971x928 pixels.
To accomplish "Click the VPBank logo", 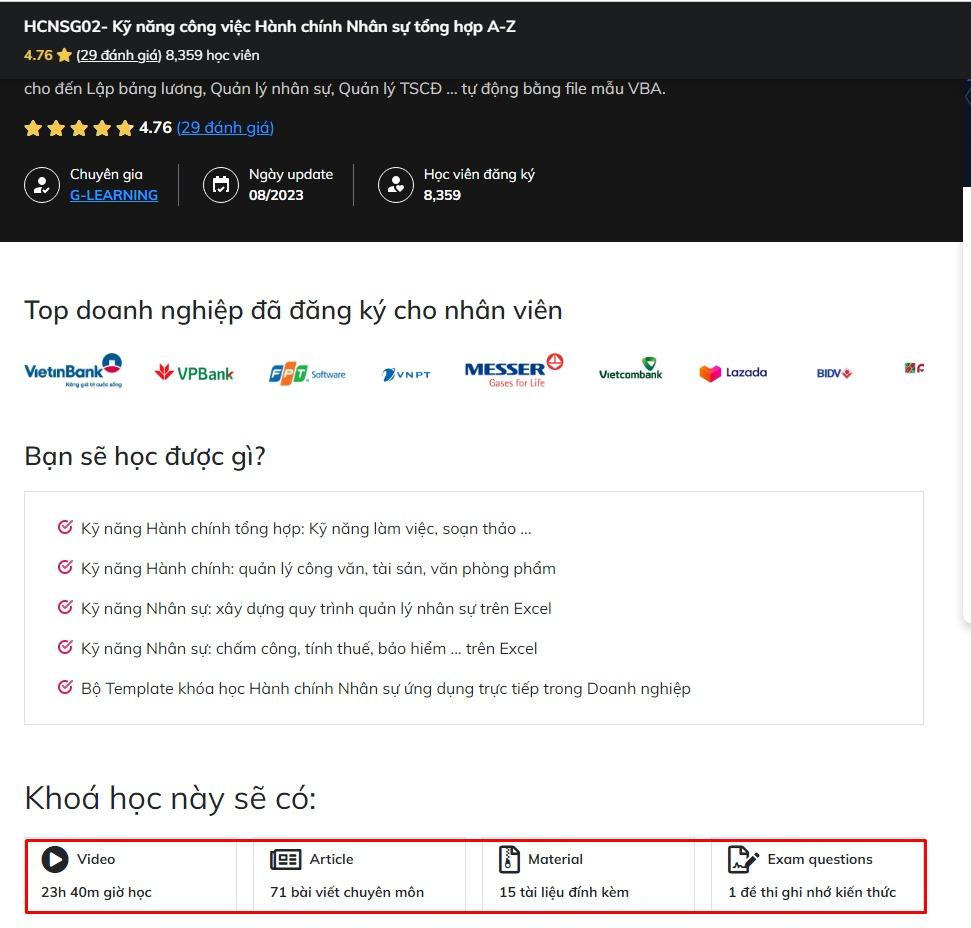I will click(194, 373).
